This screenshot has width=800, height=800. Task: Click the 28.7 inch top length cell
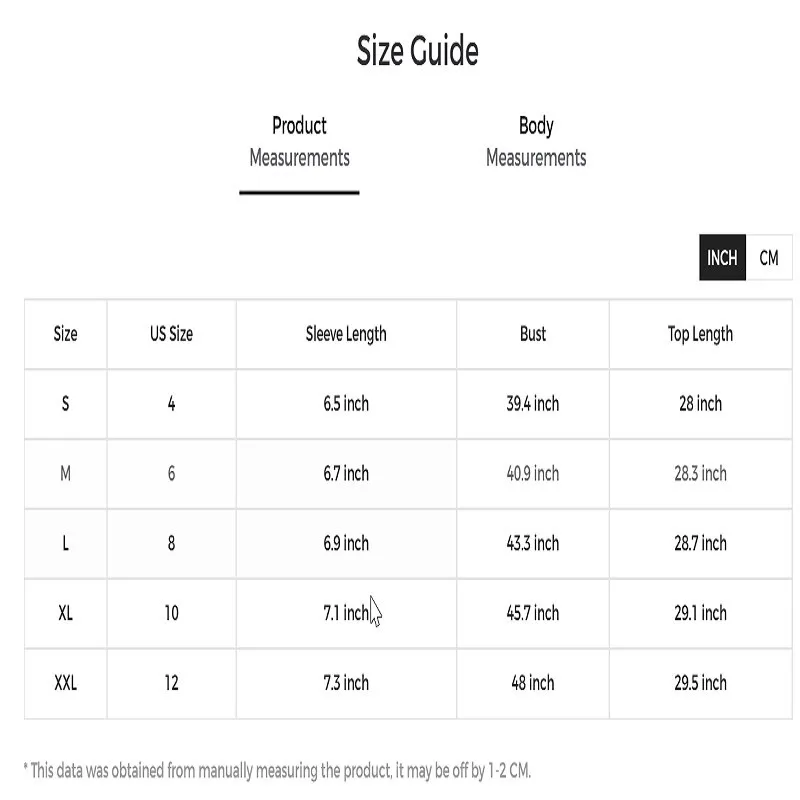tap(701, 543)
